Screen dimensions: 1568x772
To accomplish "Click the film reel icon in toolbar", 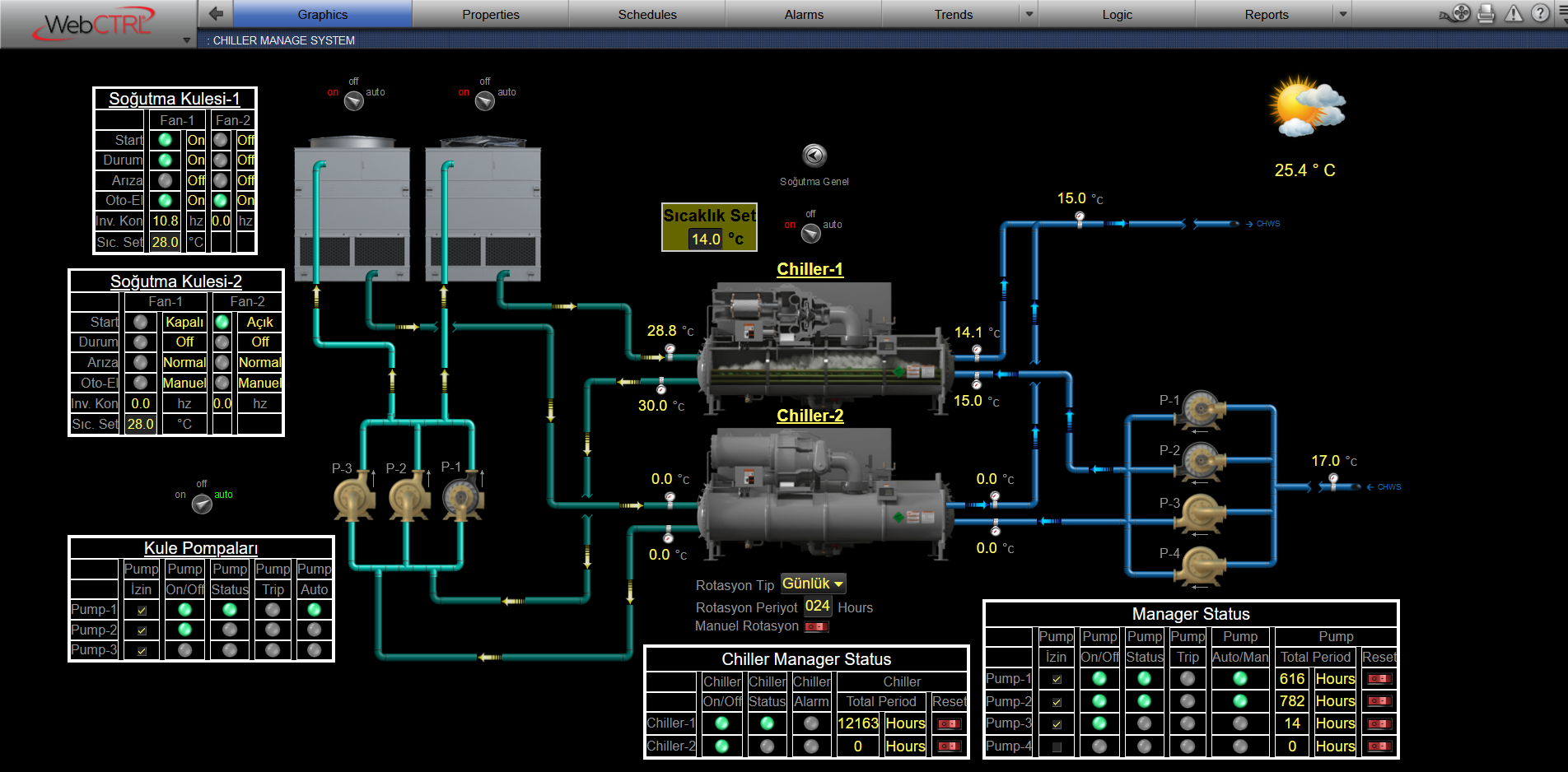I will (1460, 14).
